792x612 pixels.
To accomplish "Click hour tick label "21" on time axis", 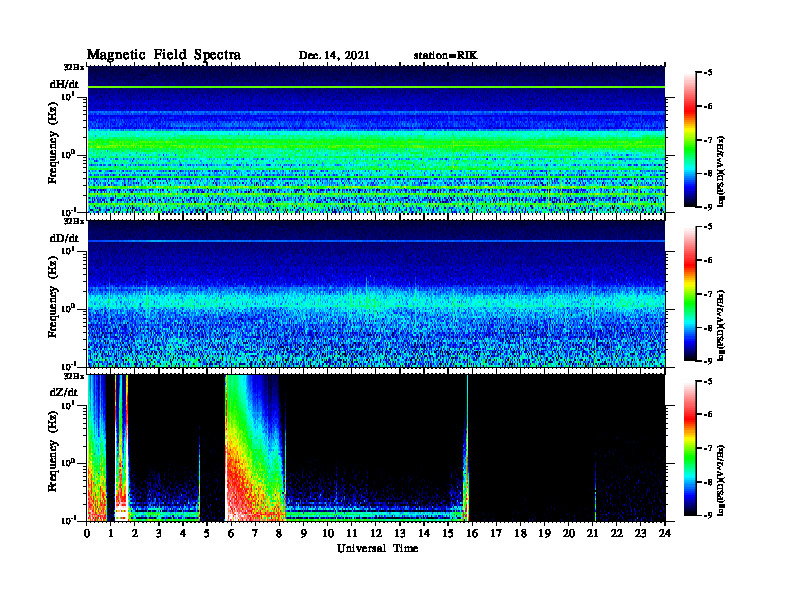I will [x=592, y=534].
